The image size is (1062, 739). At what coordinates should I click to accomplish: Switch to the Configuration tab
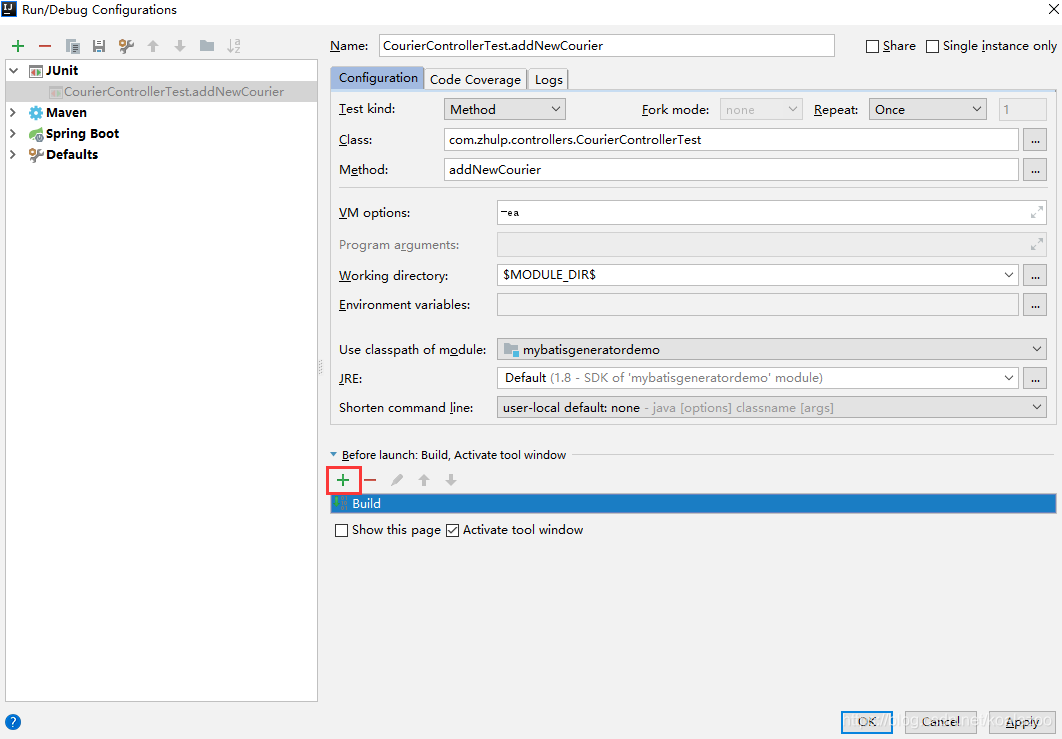click(378, 78)
